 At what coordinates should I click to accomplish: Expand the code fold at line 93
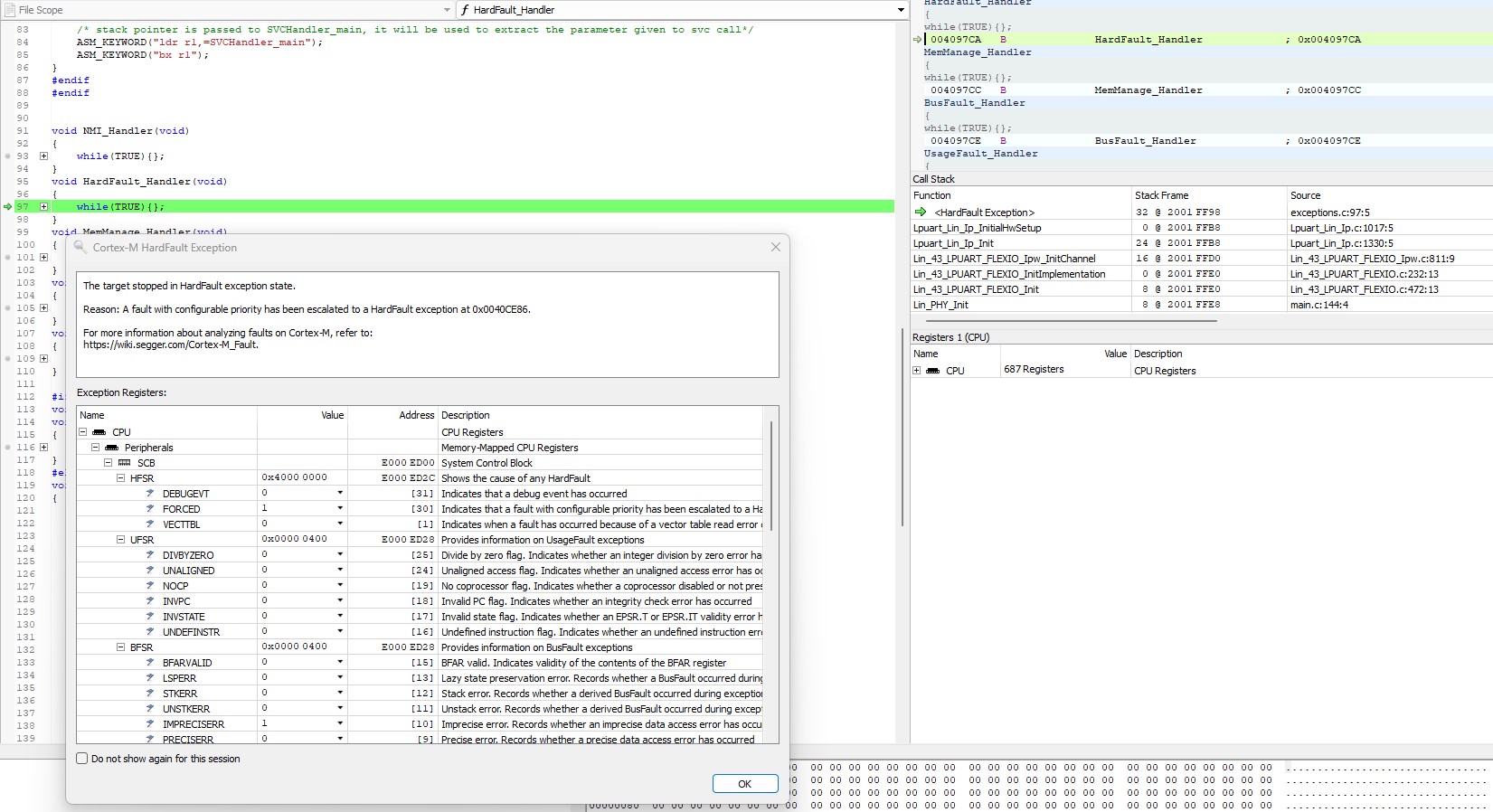pos(43,156)
